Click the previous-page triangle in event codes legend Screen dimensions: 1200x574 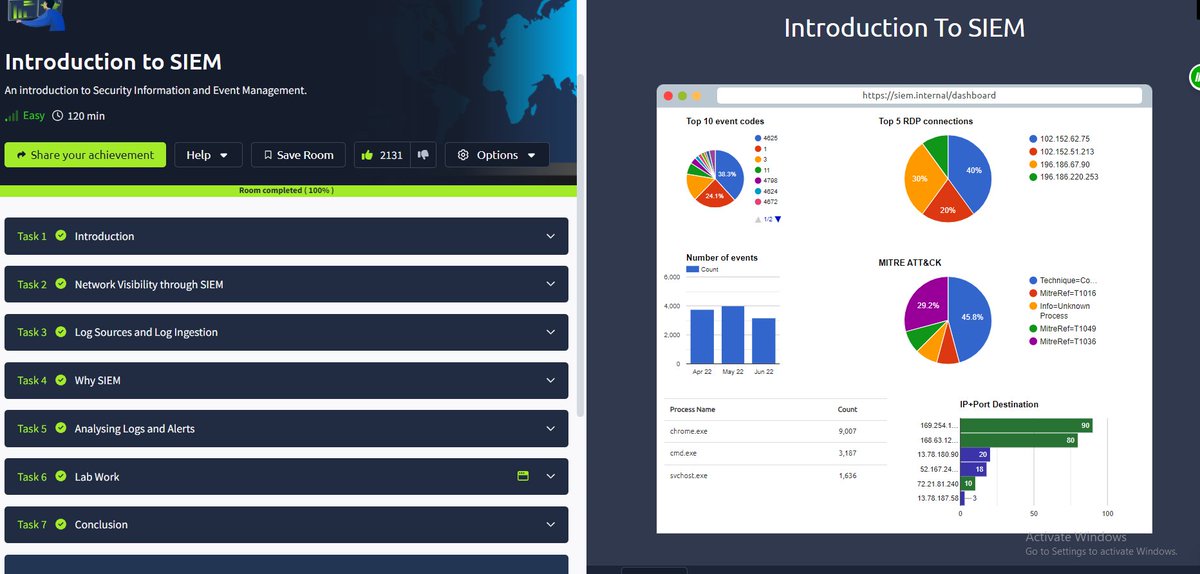pos(758,219)
